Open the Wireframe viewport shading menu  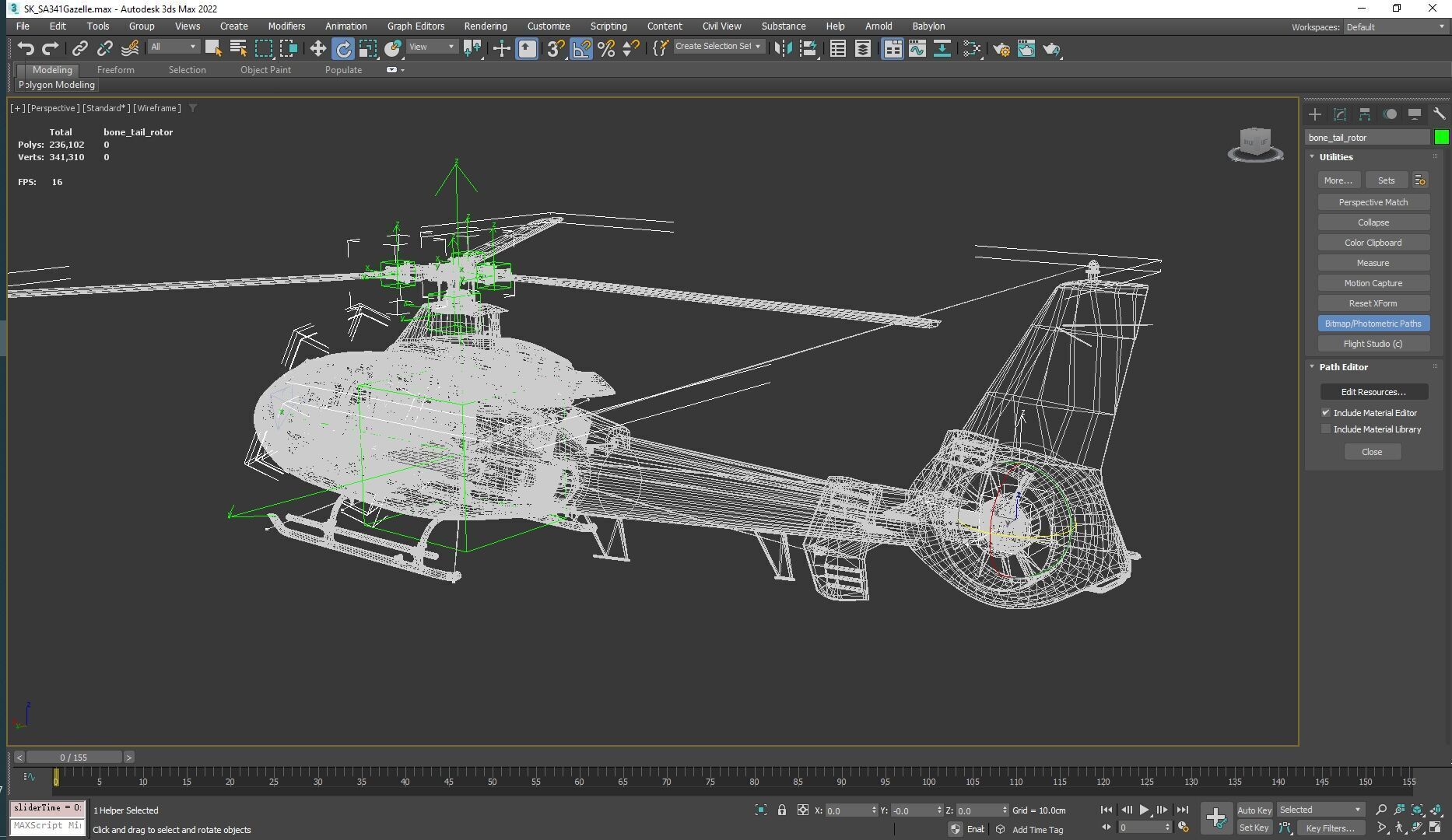click(x=157, y=108)
